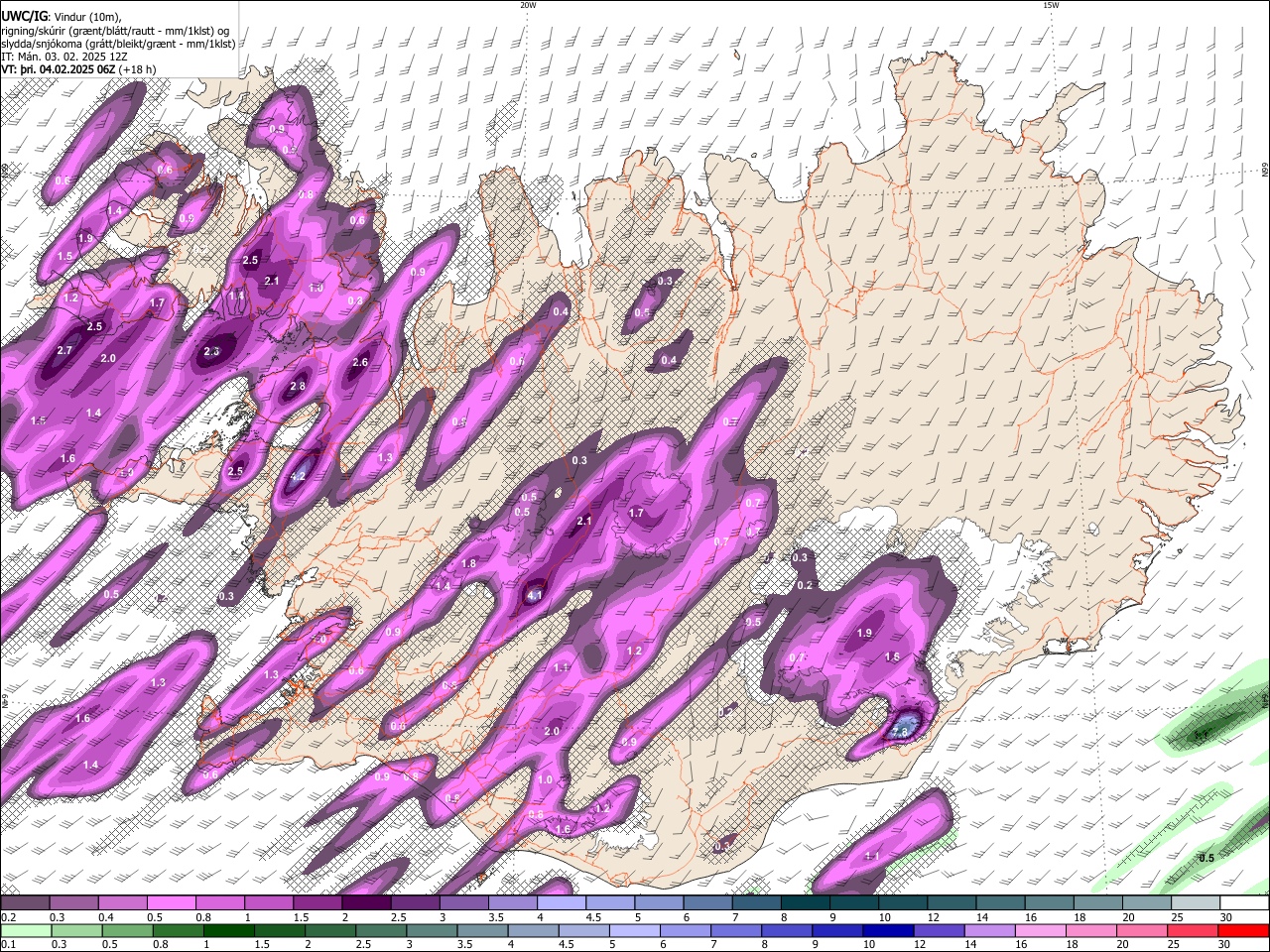
Task: Click the snow scale swatch between 14 and 16
Action: (1001, 903)
